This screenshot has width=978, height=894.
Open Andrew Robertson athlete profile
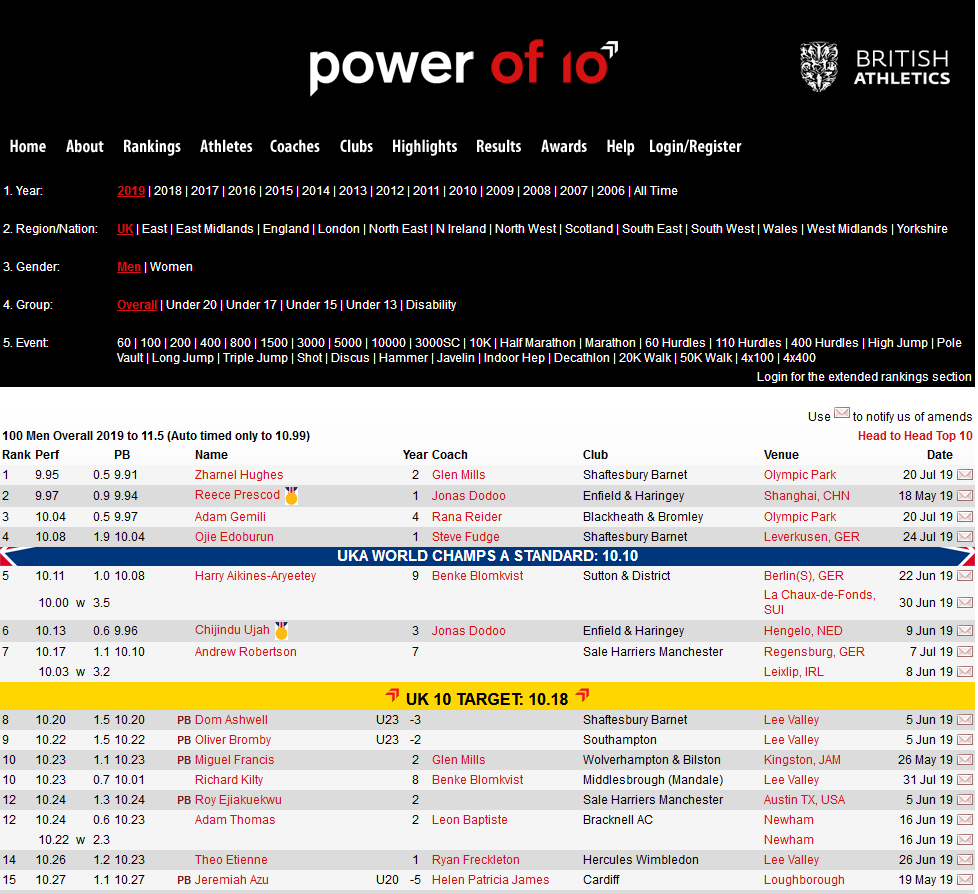(x=246, y=652)
